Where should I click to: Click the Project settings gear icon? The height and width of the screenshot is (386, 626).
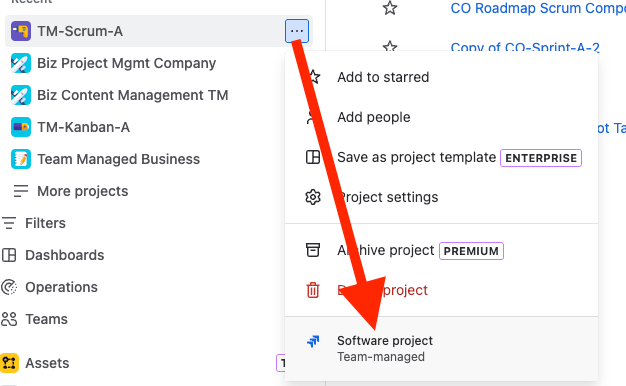tap(313, 197)
